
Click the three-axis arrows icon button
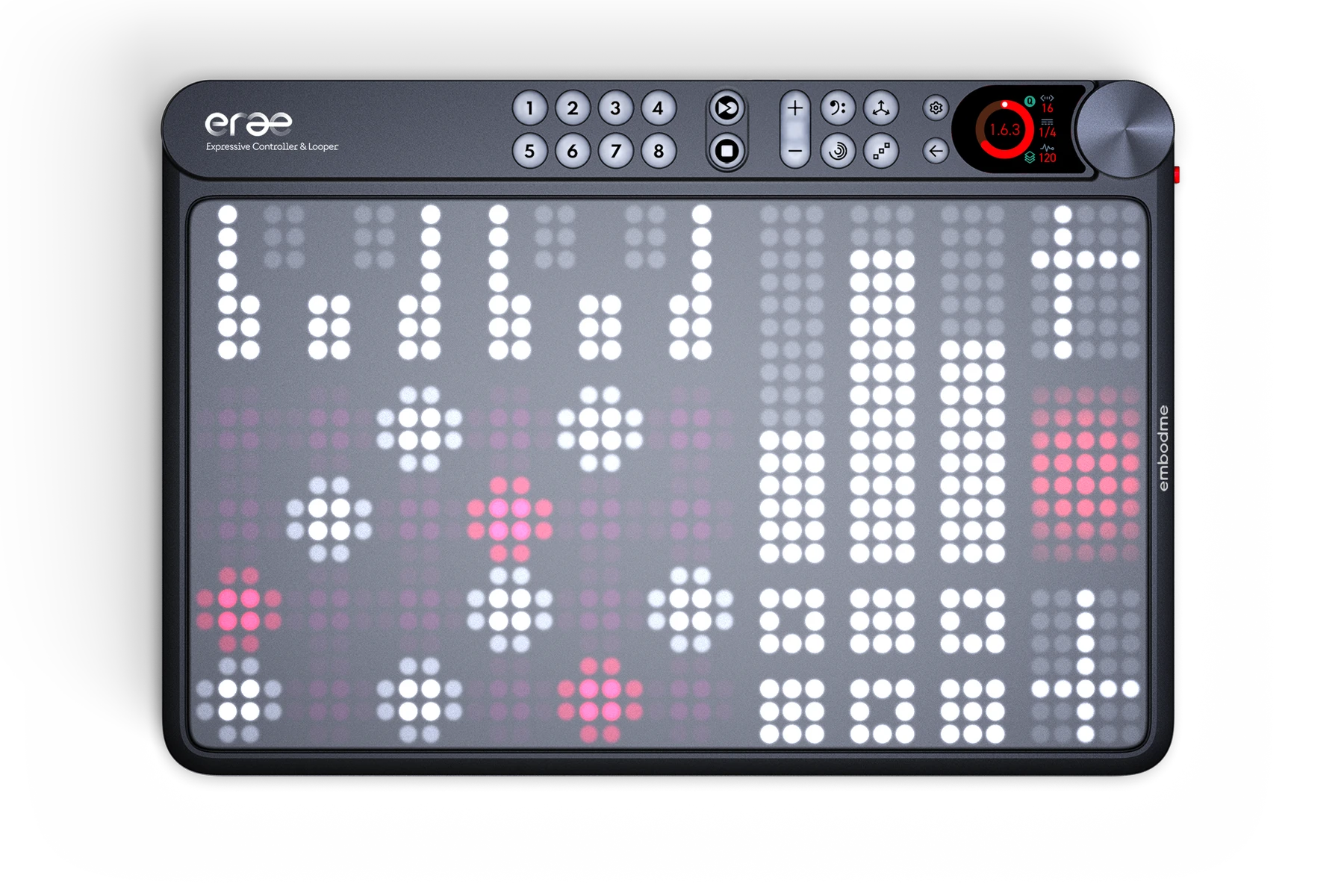tap(881, 109)
